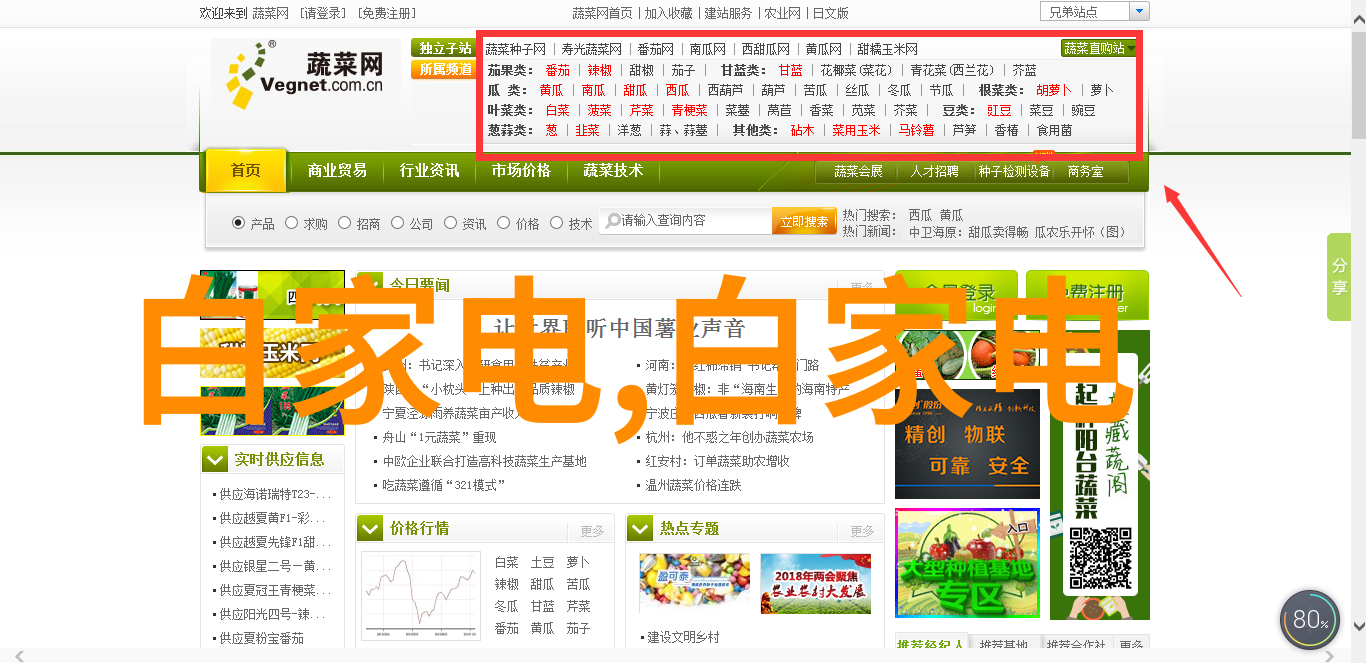
Task: Open the 寿光蔬菜网 sub-site link
Action: pyautogui.click(x=591, y=49)
